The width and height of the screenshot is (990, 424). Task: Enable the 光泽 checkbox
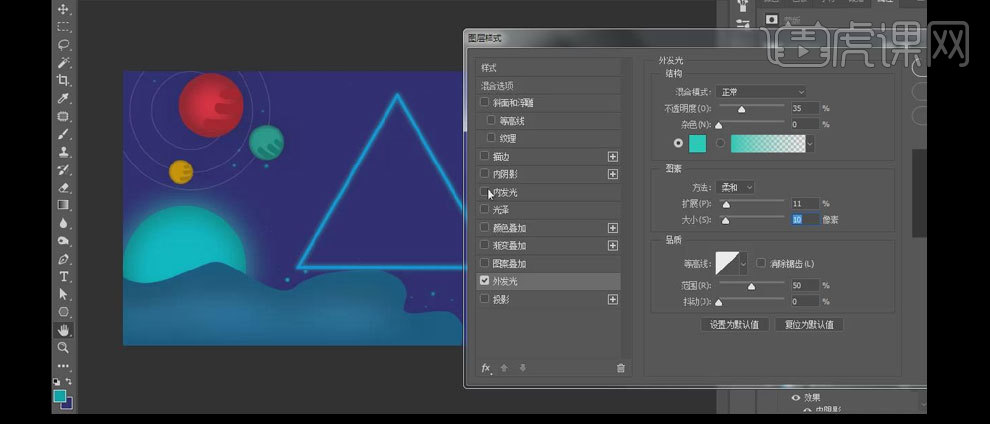coord(485,209)
